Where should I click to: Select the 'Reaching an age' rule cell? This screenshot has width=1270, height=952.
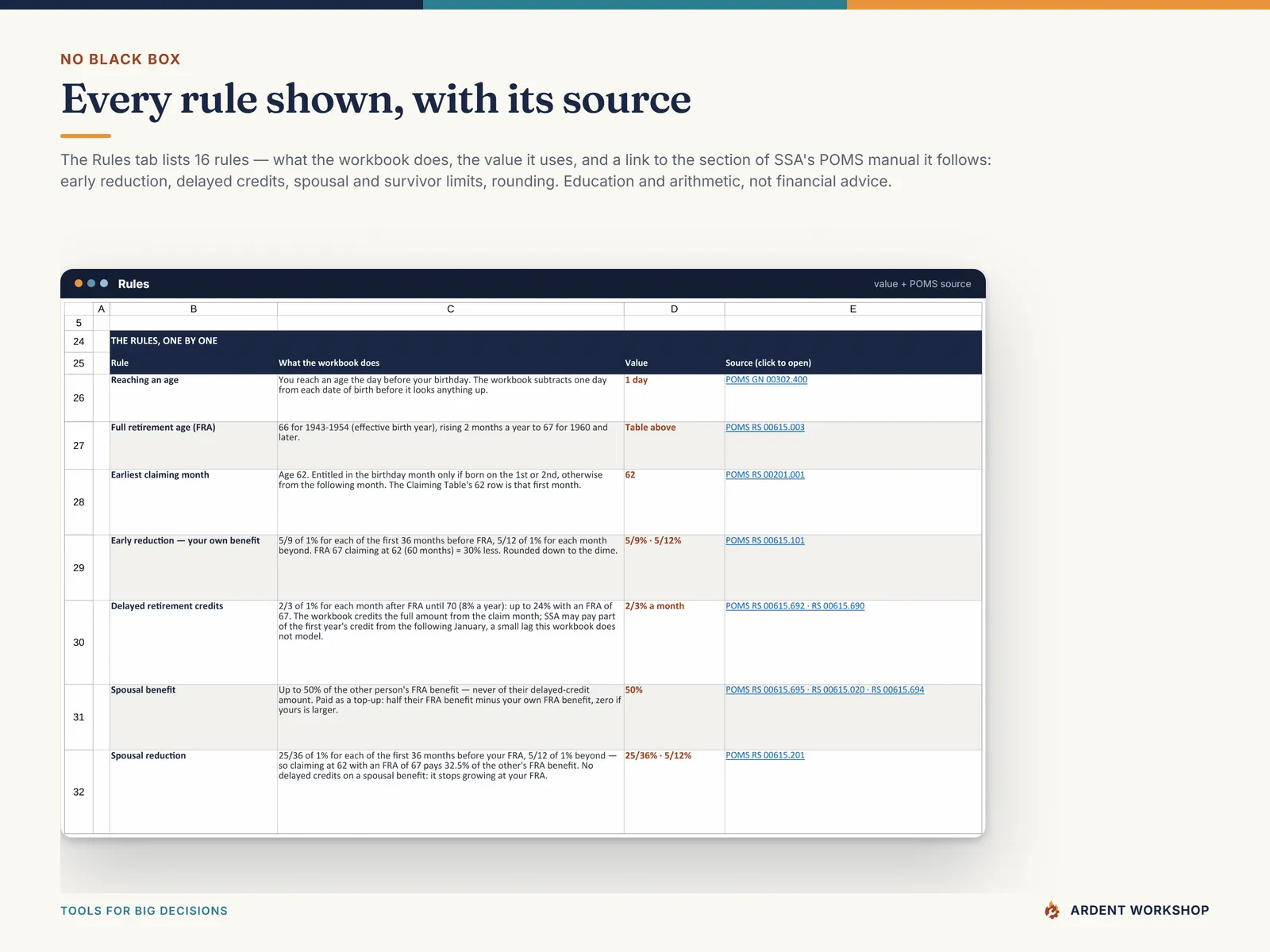coord(194,398)
